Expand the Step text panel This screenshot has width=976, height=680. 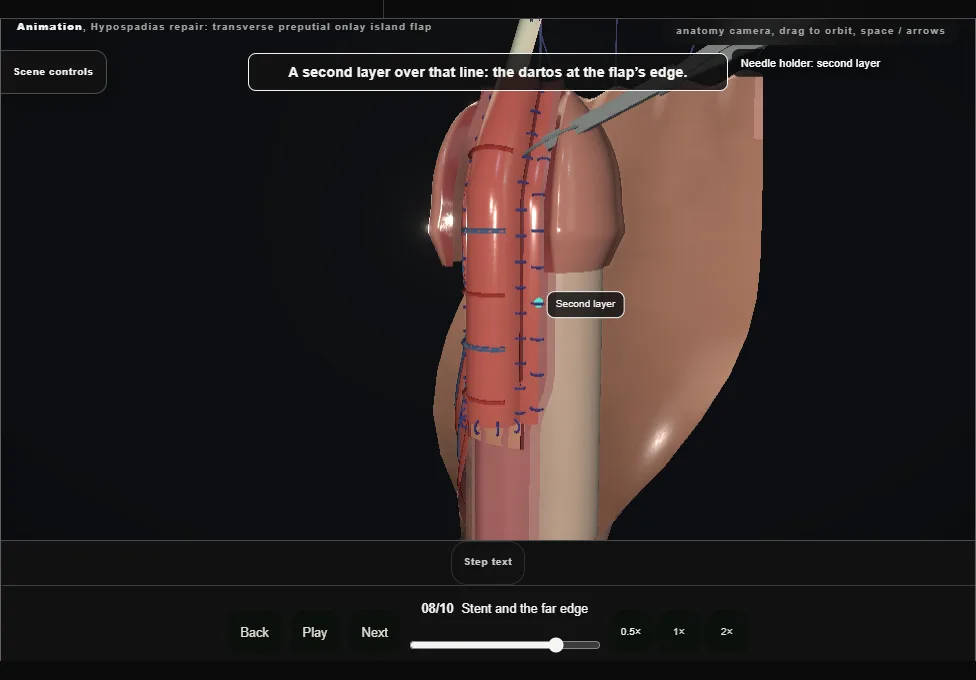(487, 562)
